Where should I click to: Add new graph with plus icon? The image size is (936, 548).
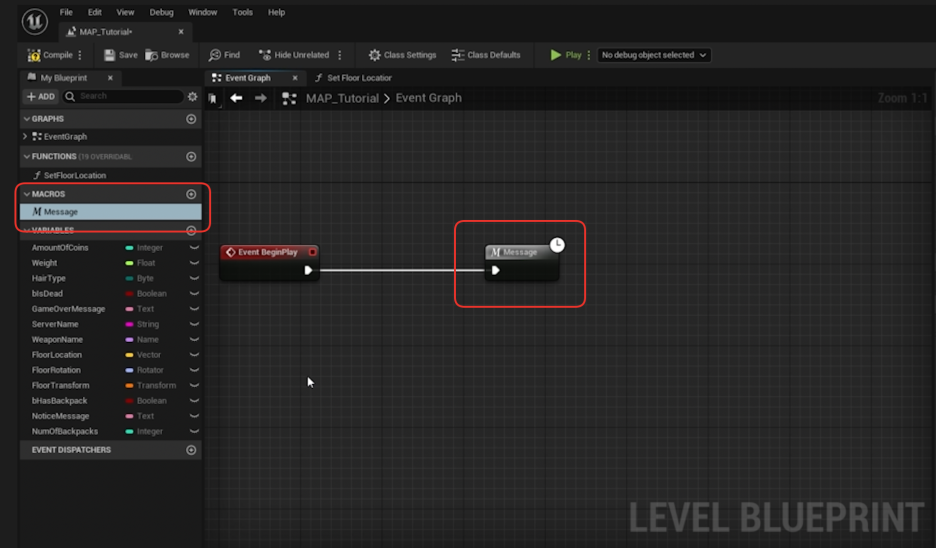191,119
